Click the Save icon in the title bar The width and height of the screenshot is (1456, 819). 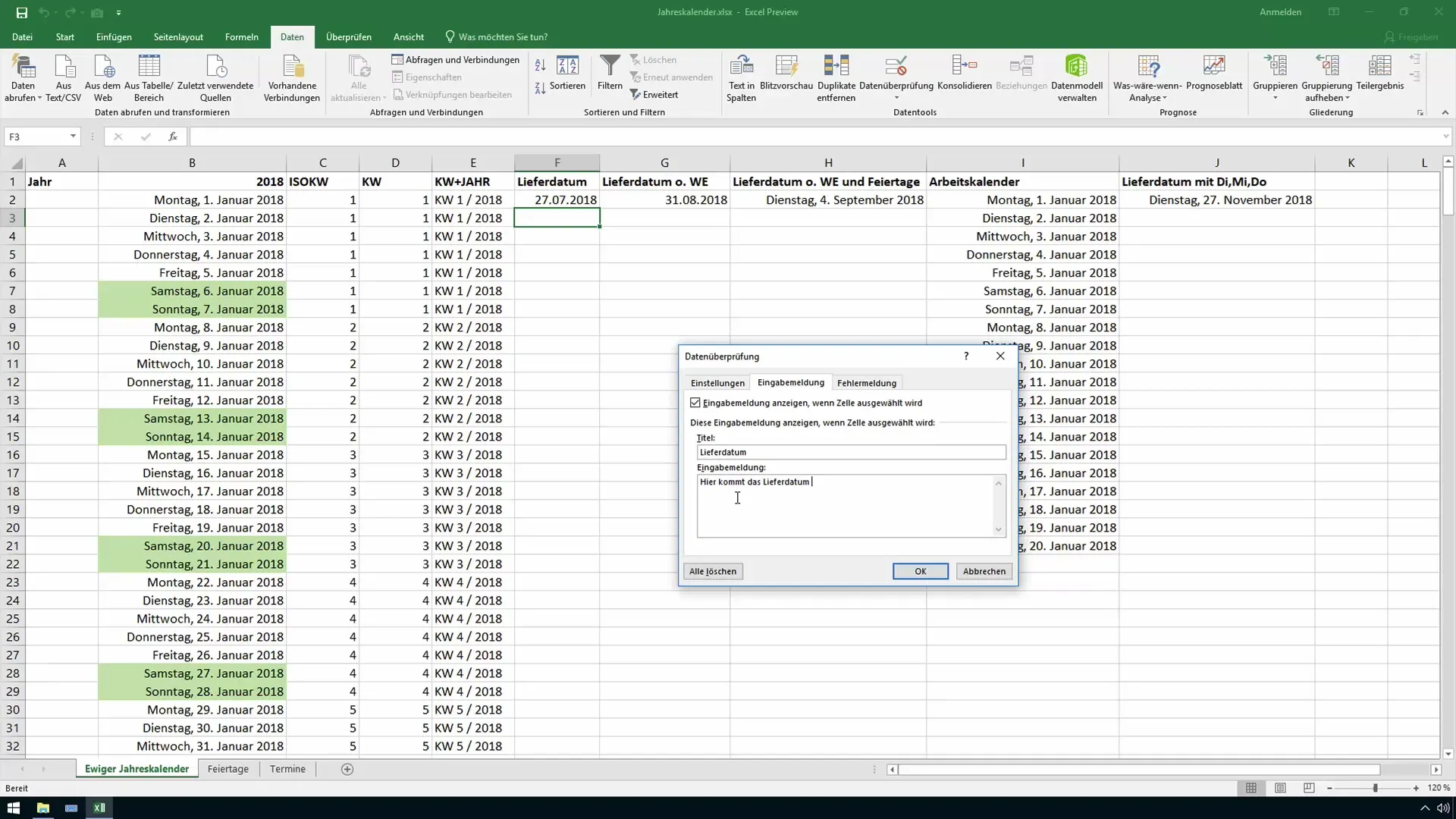[21, 12]
